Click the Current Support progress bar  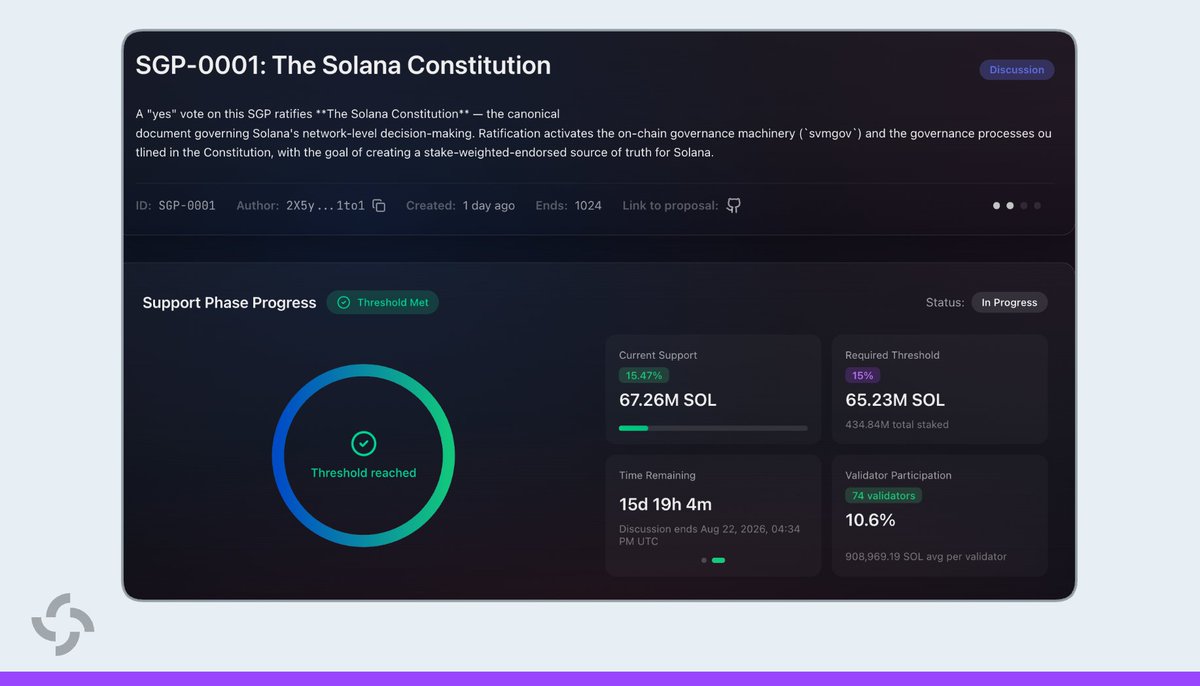click(x=713, y=428)
